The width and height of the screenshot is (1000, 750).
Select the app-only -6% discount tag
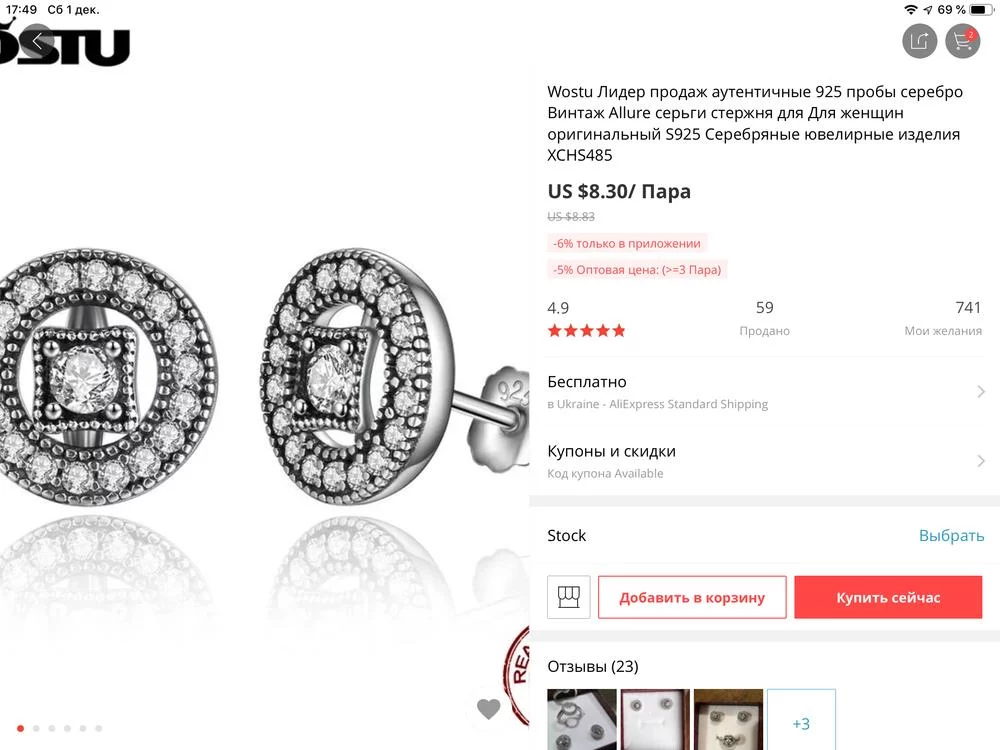pos(627,243)
